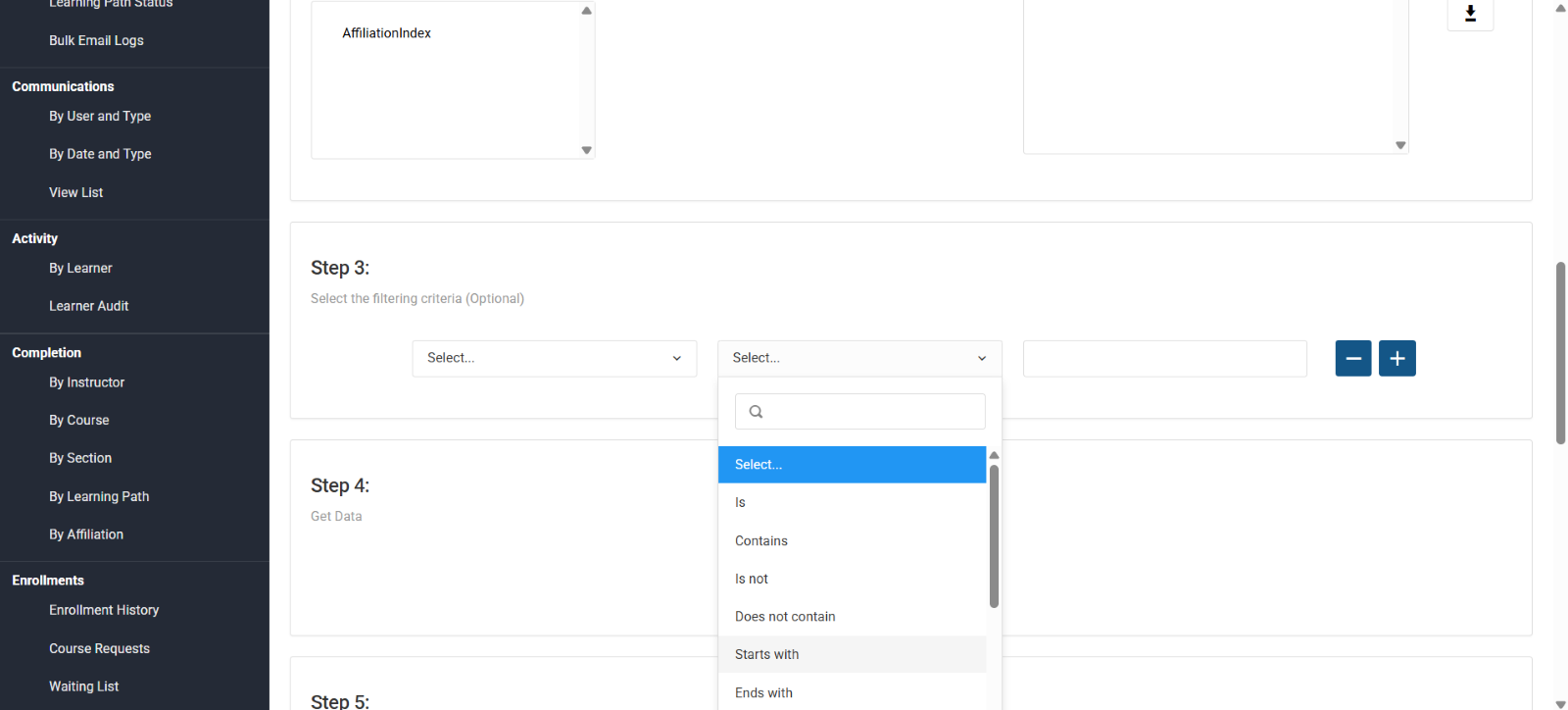The image size is (1568, 710).
Task: Pick 'Is not' in the operator list
Action: (x=751, y=580)
